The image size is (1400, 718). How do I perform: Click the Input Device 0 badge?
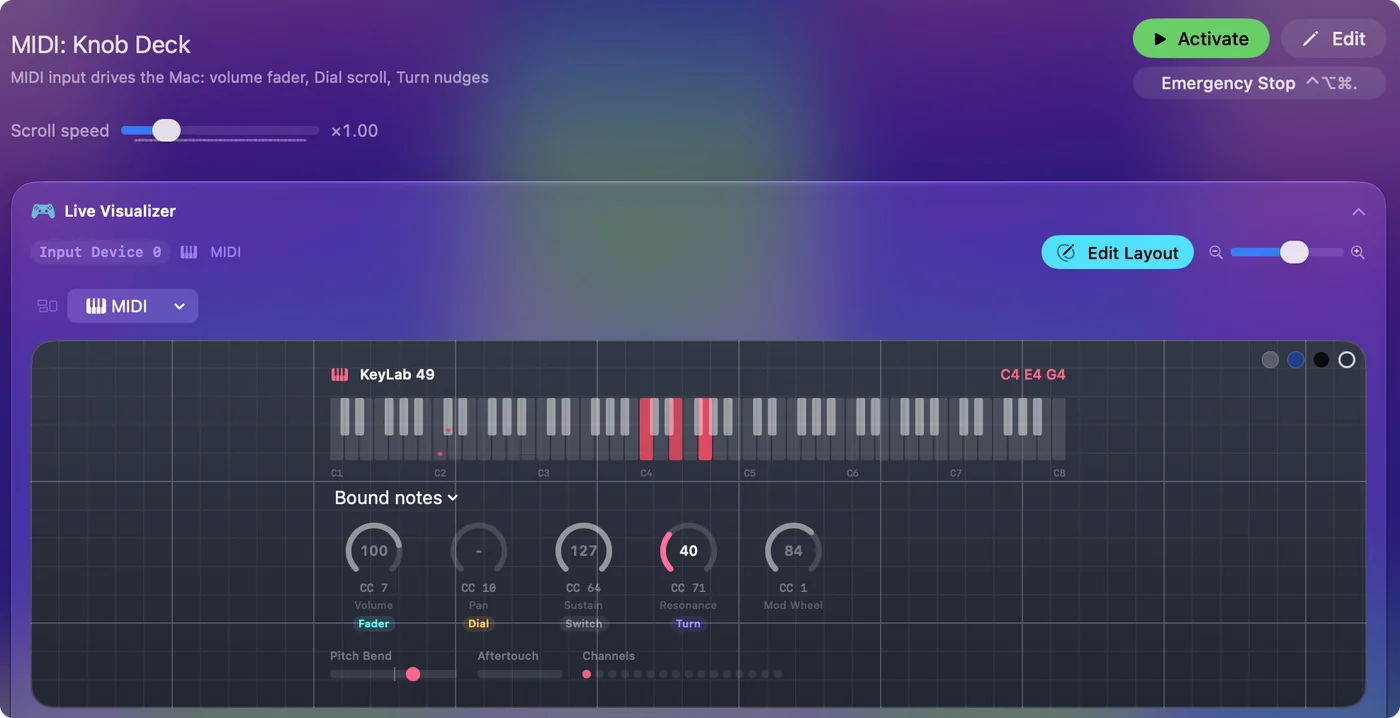100,252
